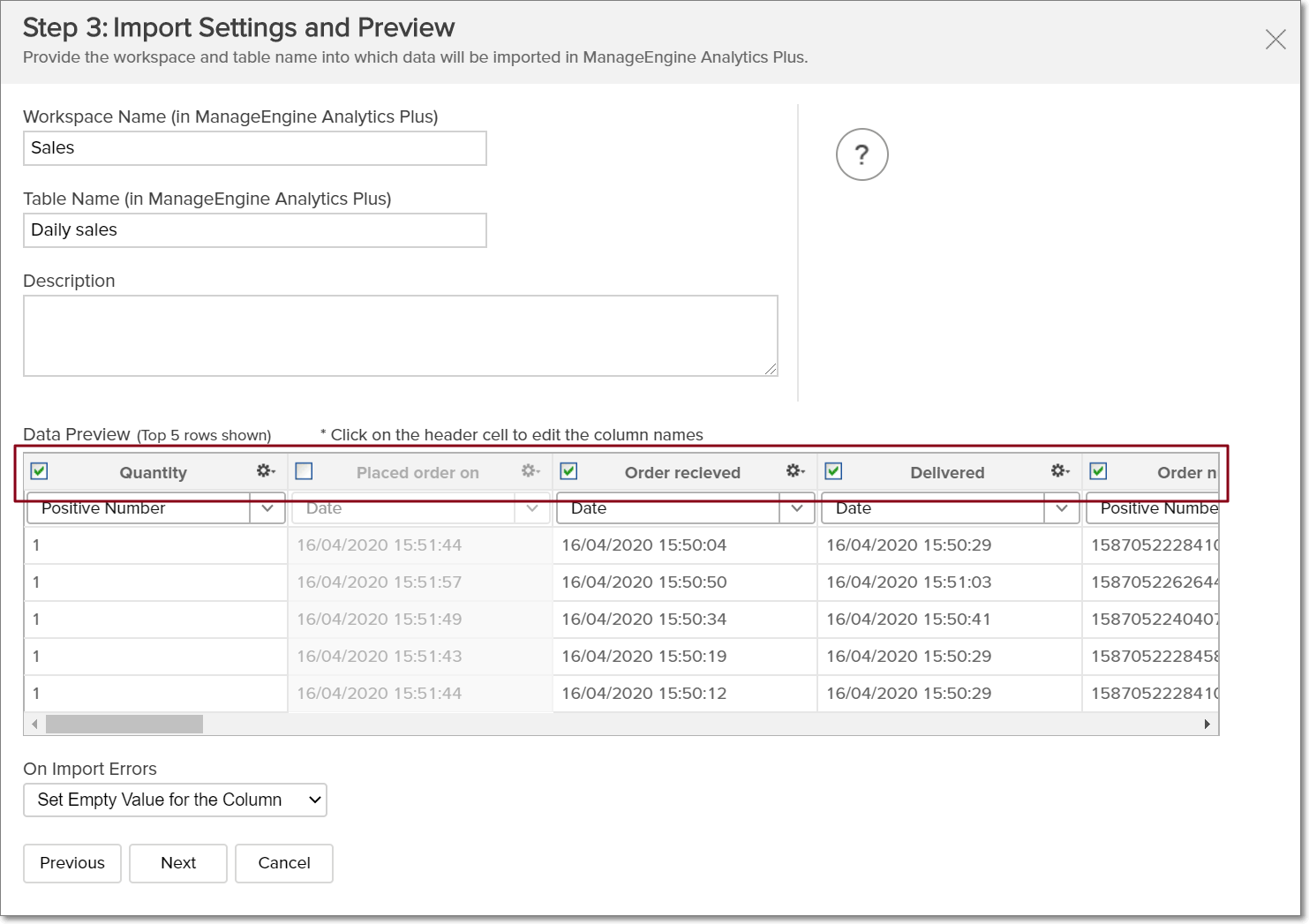The height and width of the screenshot is (924, 1309).
Task: Open Order recieved column settings gear
Action: [x=794, y=471]
